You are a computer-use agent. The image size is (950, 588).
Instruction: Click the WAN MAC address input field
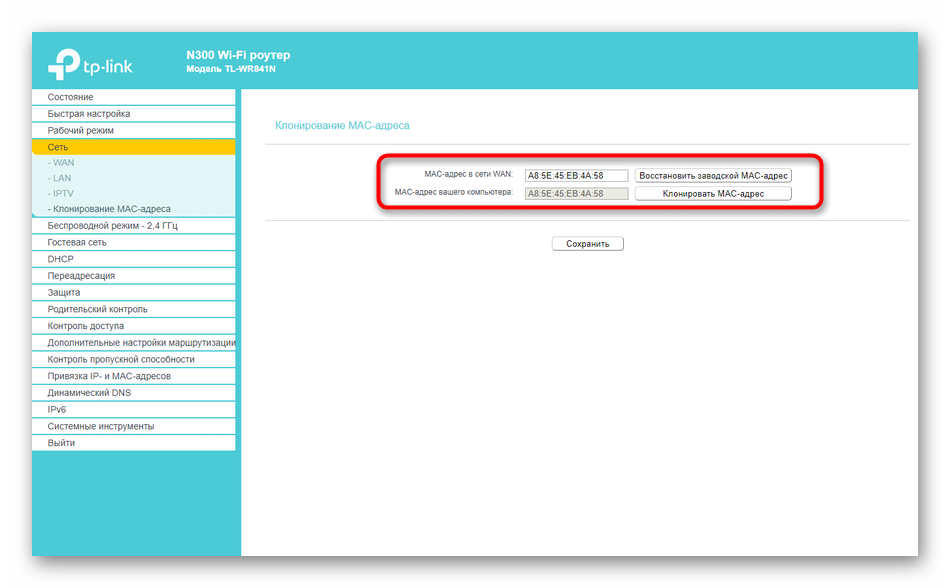(x=576, y=176)
